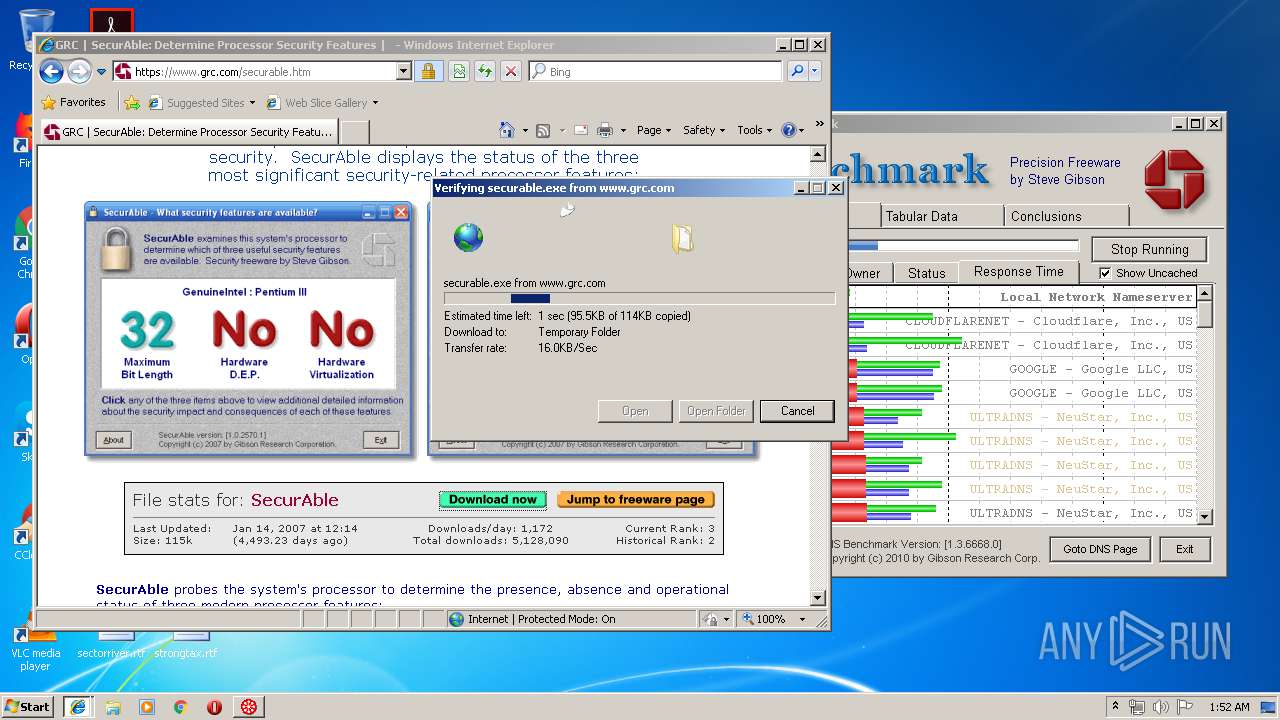1280x720 pixels.
Task: Expand the address bar URL dropdown
Action: 404,71
